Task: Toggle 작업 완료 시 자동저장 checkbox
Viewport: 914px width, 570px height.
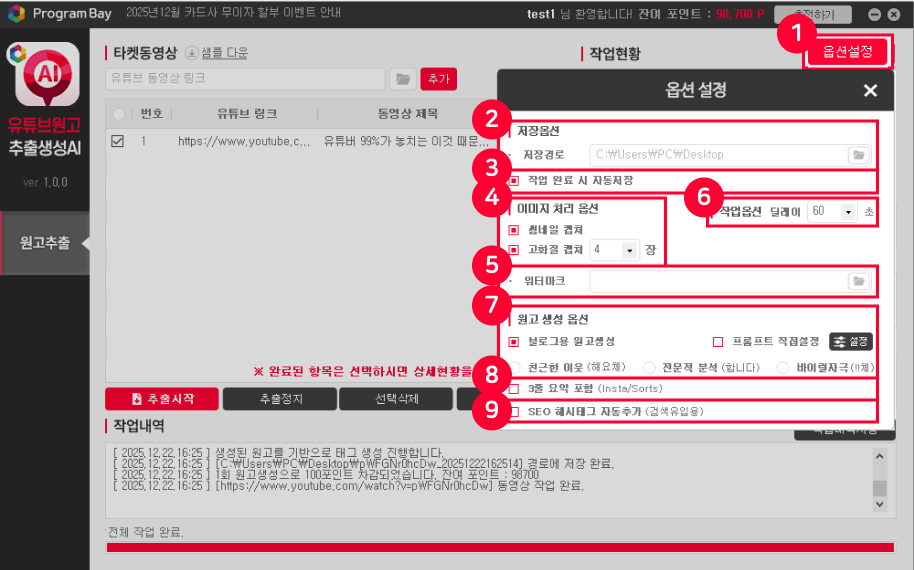Action: pyautogui.click(x=514, y=181)
